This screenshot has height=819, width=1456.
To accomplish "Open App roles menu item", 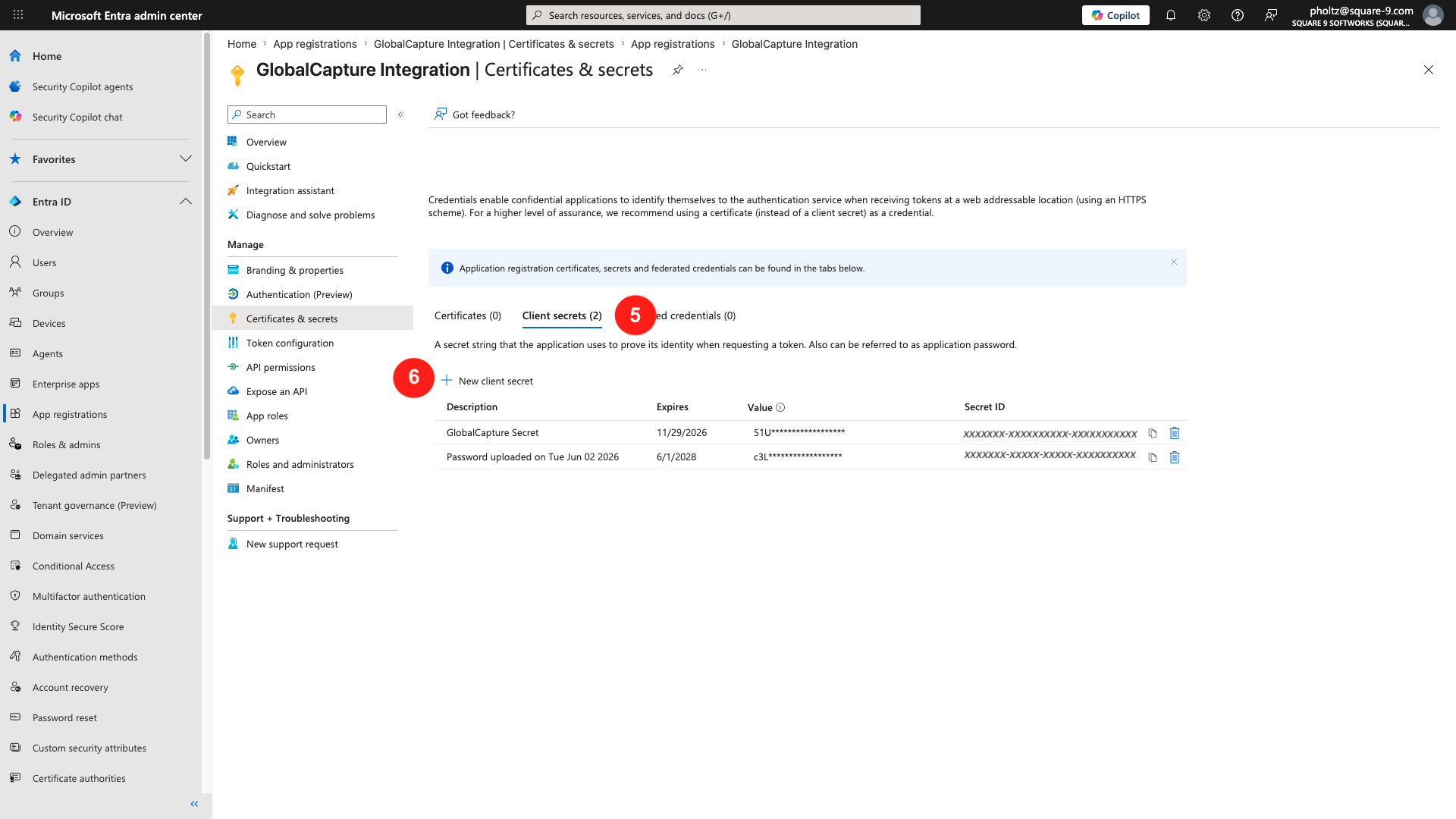I will pyautogui.click(x=267, y=416).
